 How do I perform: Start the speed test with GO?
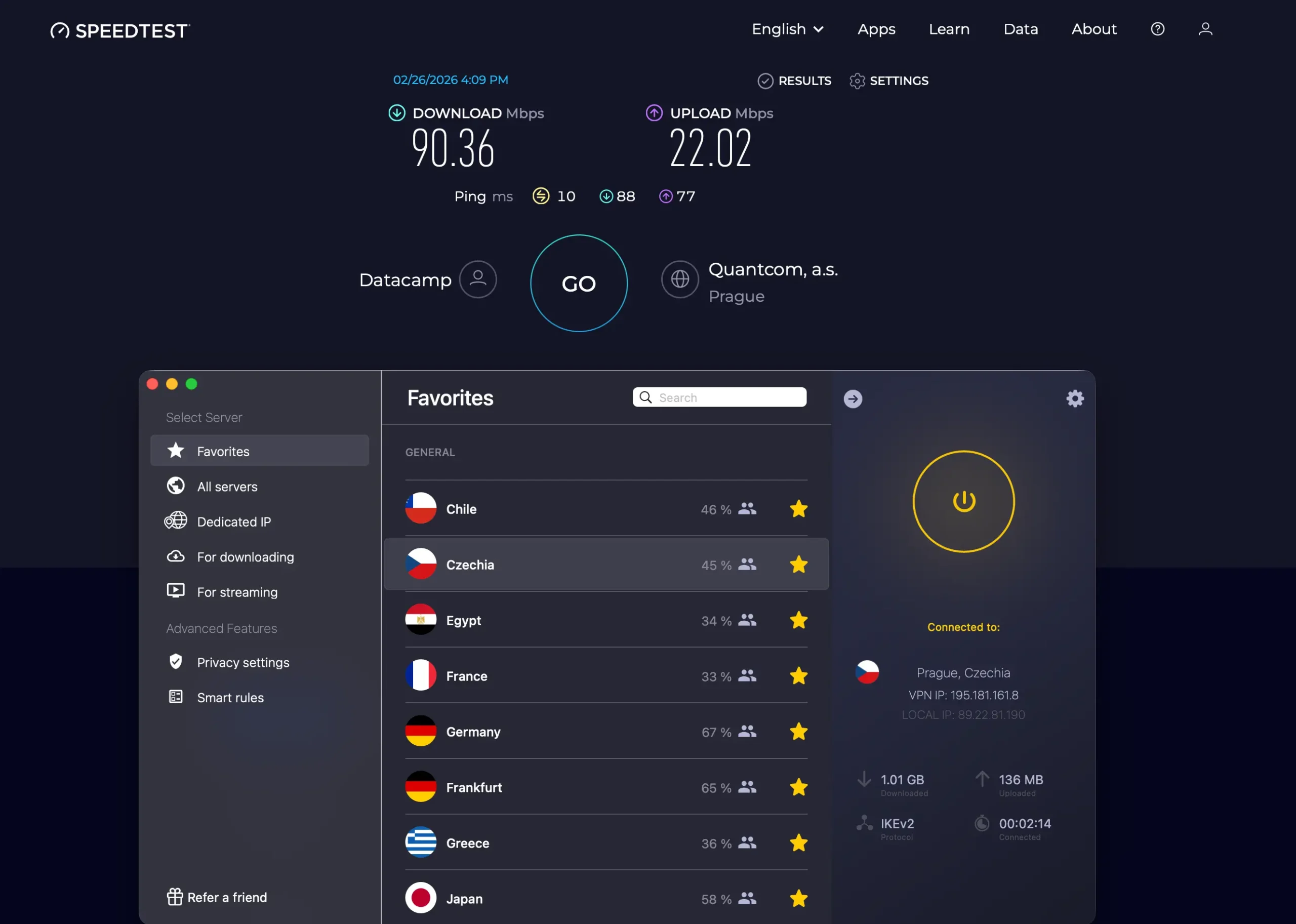click(579, 283)
